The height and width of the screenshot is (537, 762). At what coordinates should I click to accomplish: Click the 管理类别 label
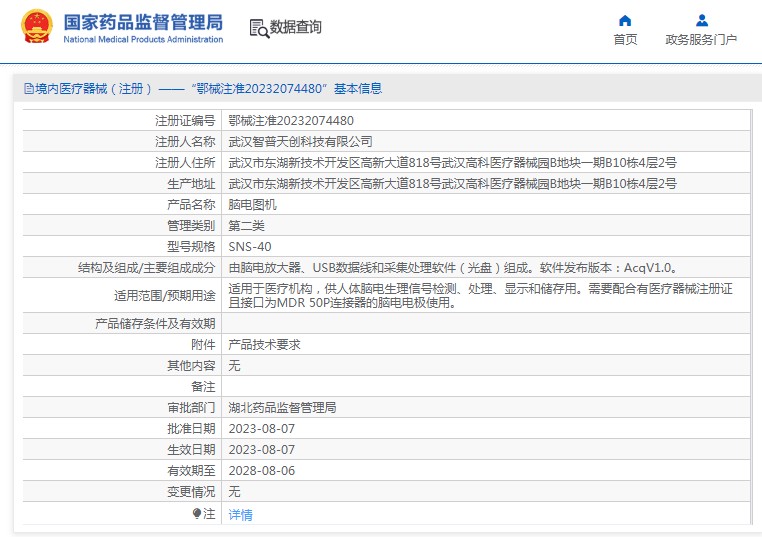(x=191, y=225)
